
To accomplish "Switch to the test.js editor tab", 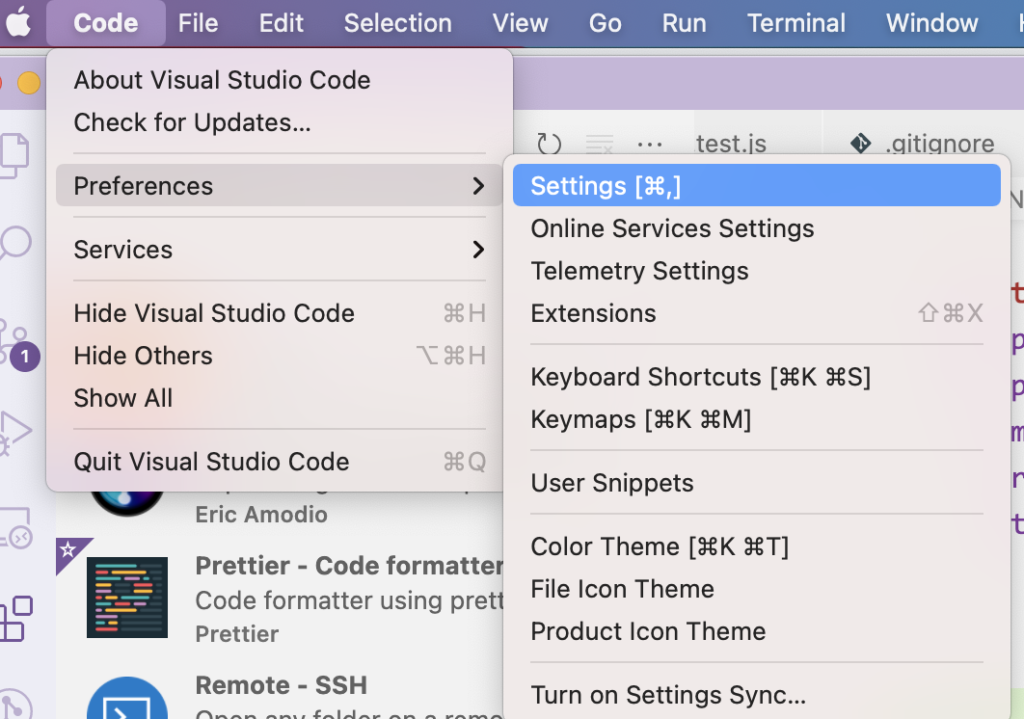I will click(x=731, y=144).
